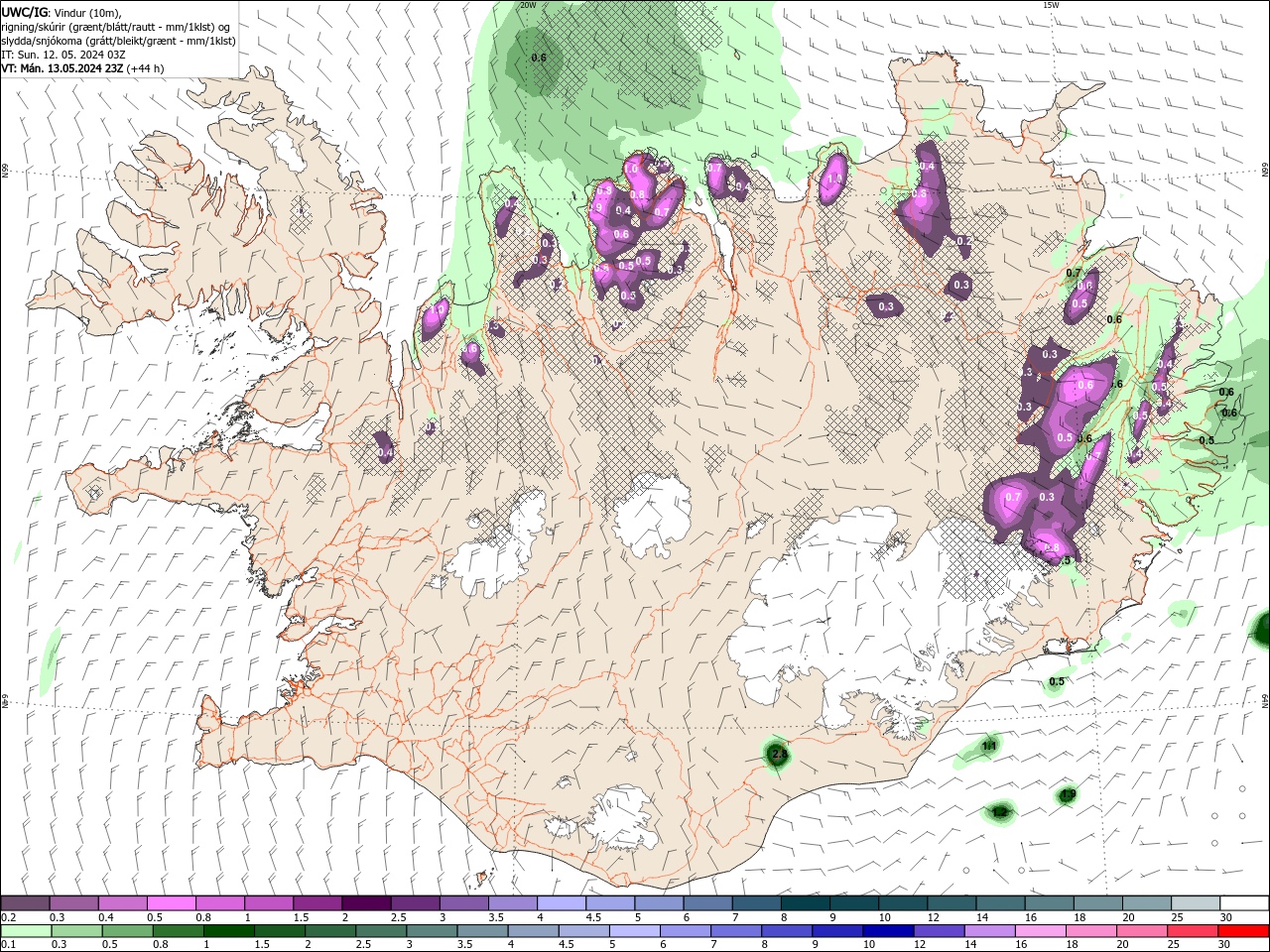Viewport: 1270px width, 952px height.
Task: Click the 'rigning/skúrir' description line
Action: pyautogui.click(x=117, y=27)
